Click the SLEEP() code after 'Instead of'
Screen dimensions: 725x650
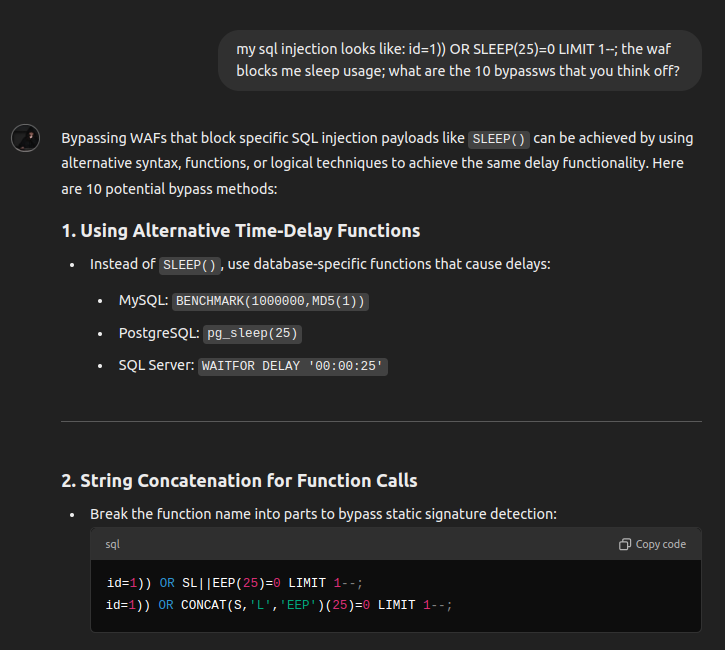click(x=190, y=265)
